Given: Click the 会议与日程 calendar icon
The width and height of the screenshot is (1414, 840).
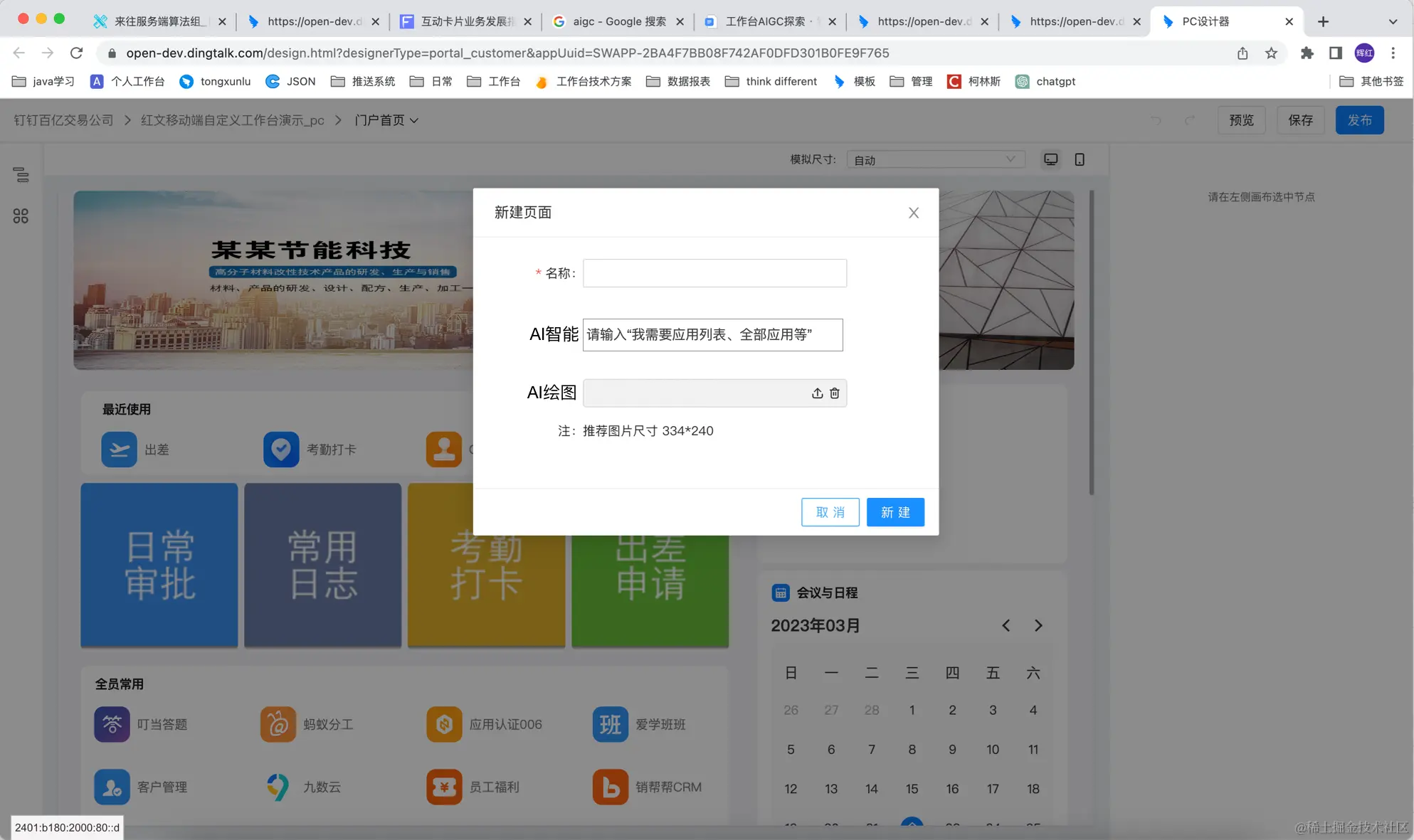Looking at the screenshot, I should click(x=780, y=592).
